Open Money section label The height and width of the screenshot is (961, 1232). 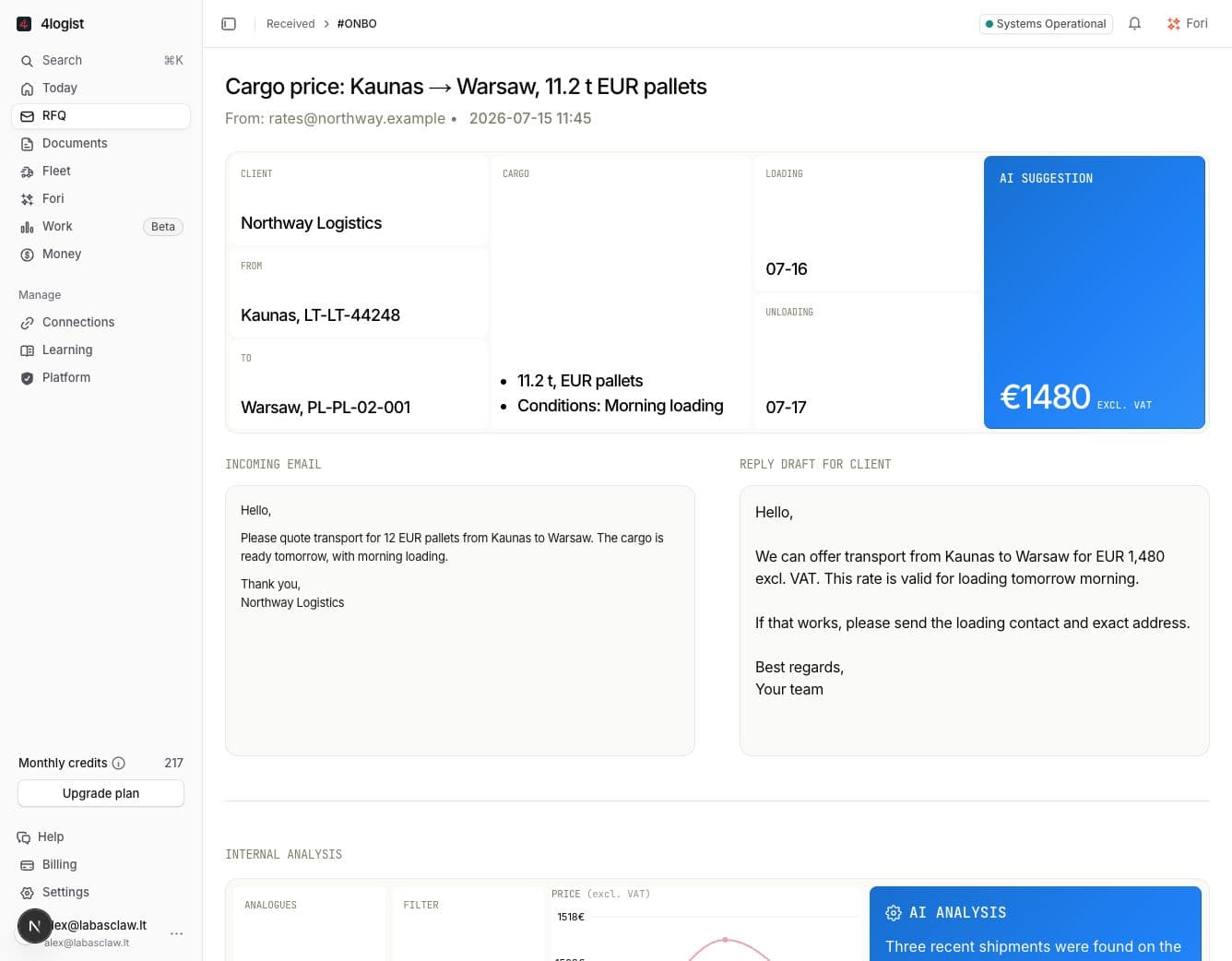tap(62, 254)
